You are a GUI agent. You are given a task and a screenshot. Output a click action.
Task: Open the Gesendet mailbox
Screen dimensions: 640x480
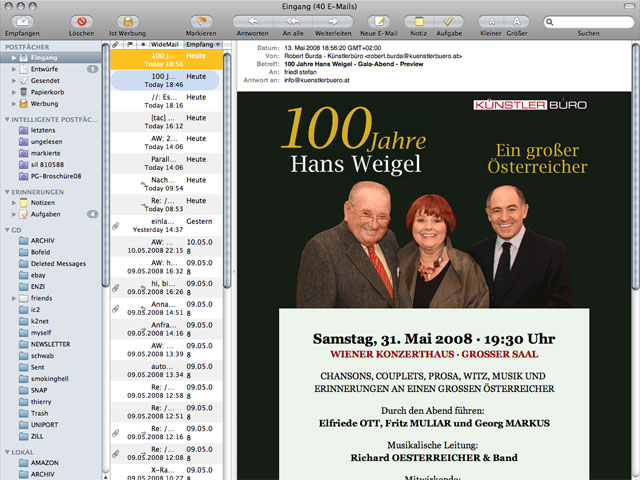(51, 80)
